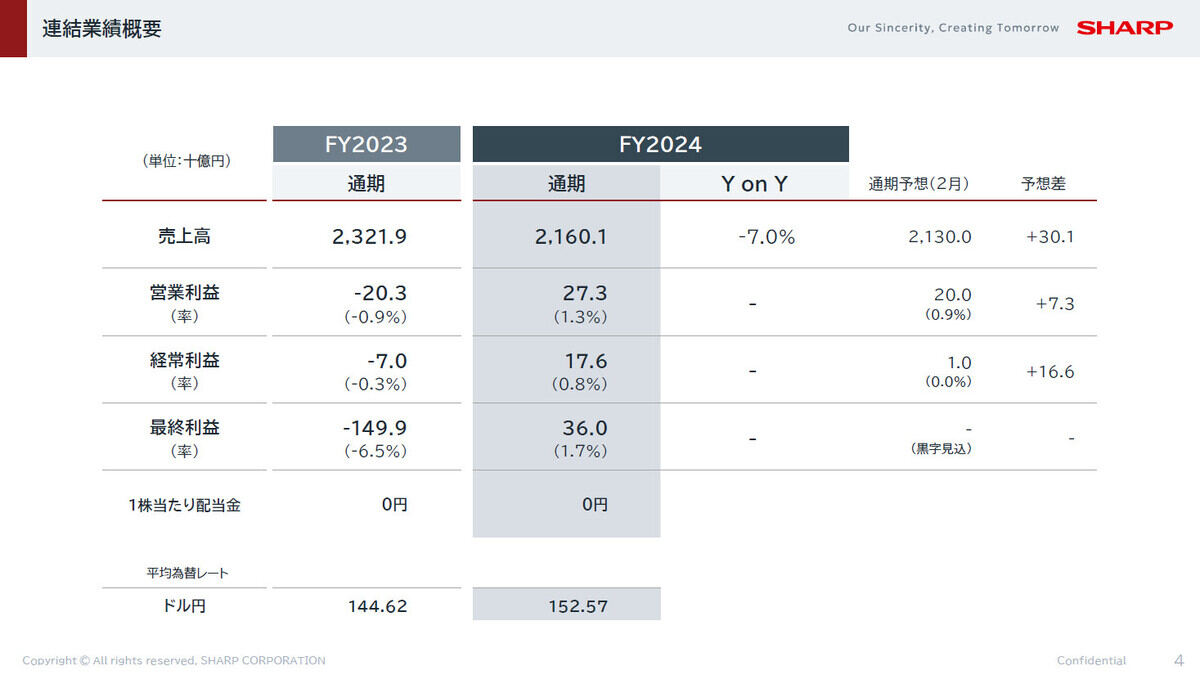The width and height of the screenshot is (1200, 675).
Task: Select the 経常利益 row label
Action: click(x=184, y=361)
